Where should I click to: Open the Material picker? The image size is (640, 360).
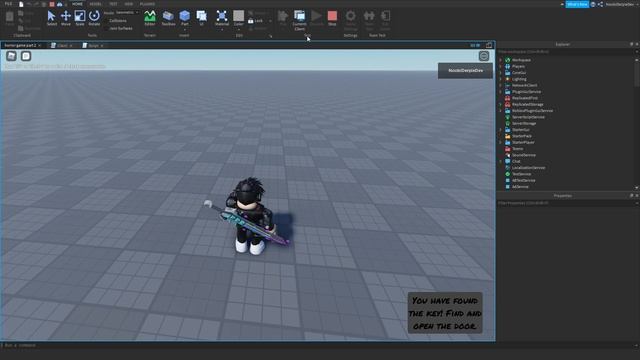[222, 18]
